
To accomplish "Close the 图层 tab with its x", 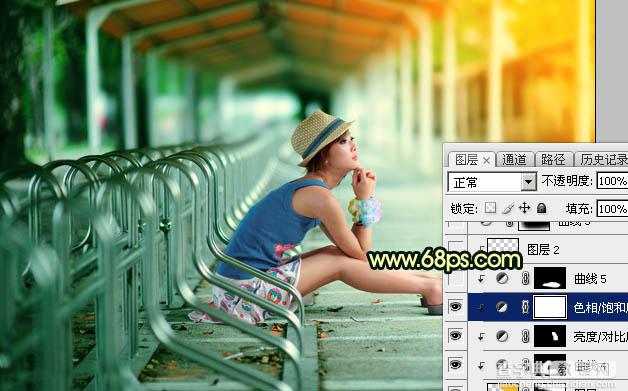I will point(486,161).
